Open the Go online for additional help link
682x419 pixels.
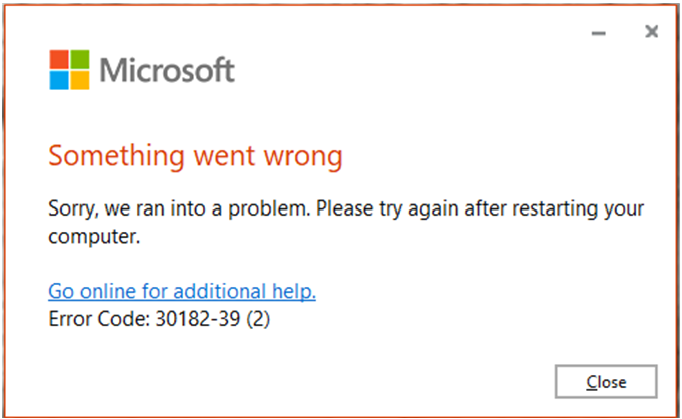coord(182,291)
